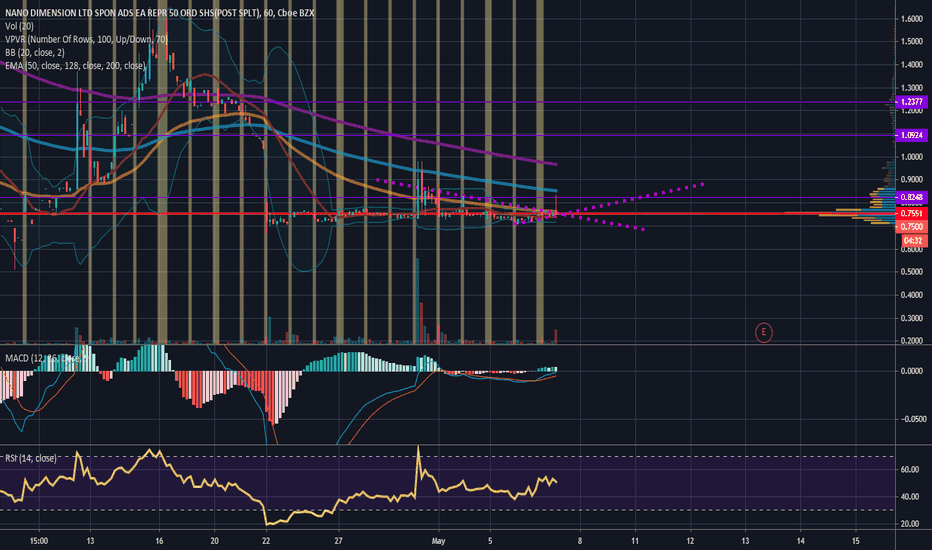Click 0.3000 on the price axis
The height and width of the screenshot is (550, 932).
tap(911, 318)
